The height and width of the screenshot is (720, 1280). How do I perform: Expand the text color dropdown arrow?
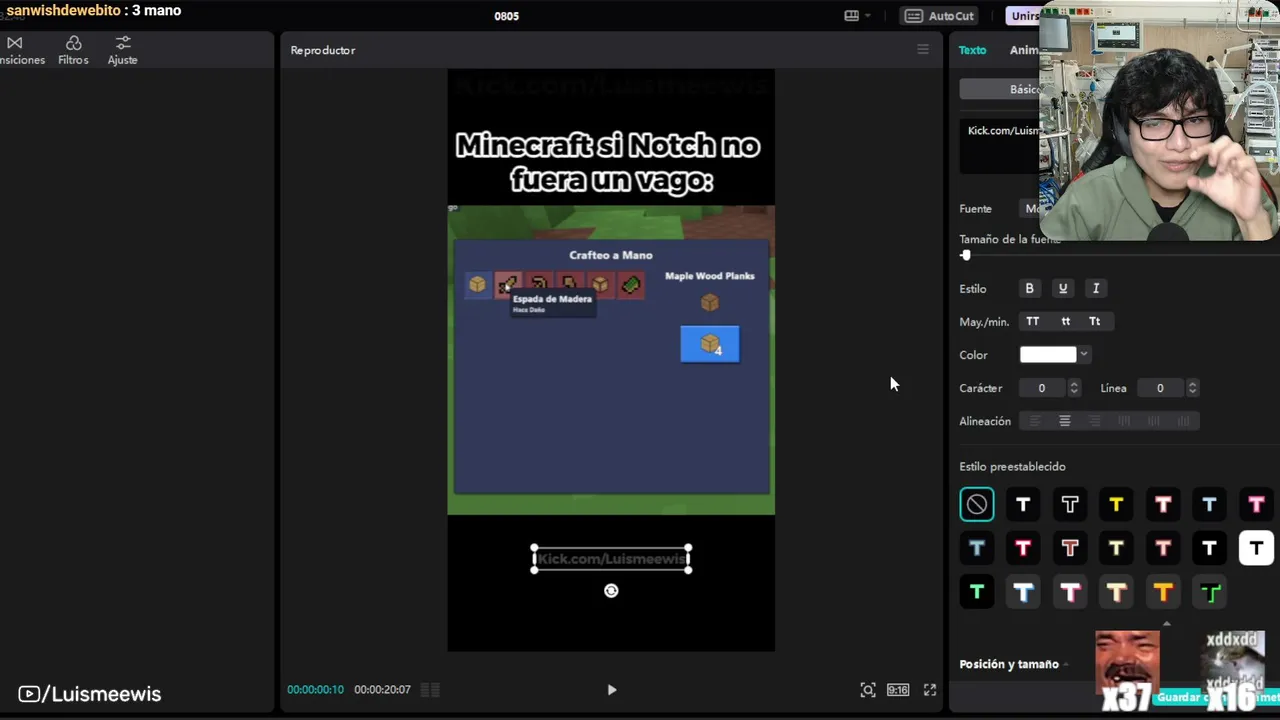1084,355
